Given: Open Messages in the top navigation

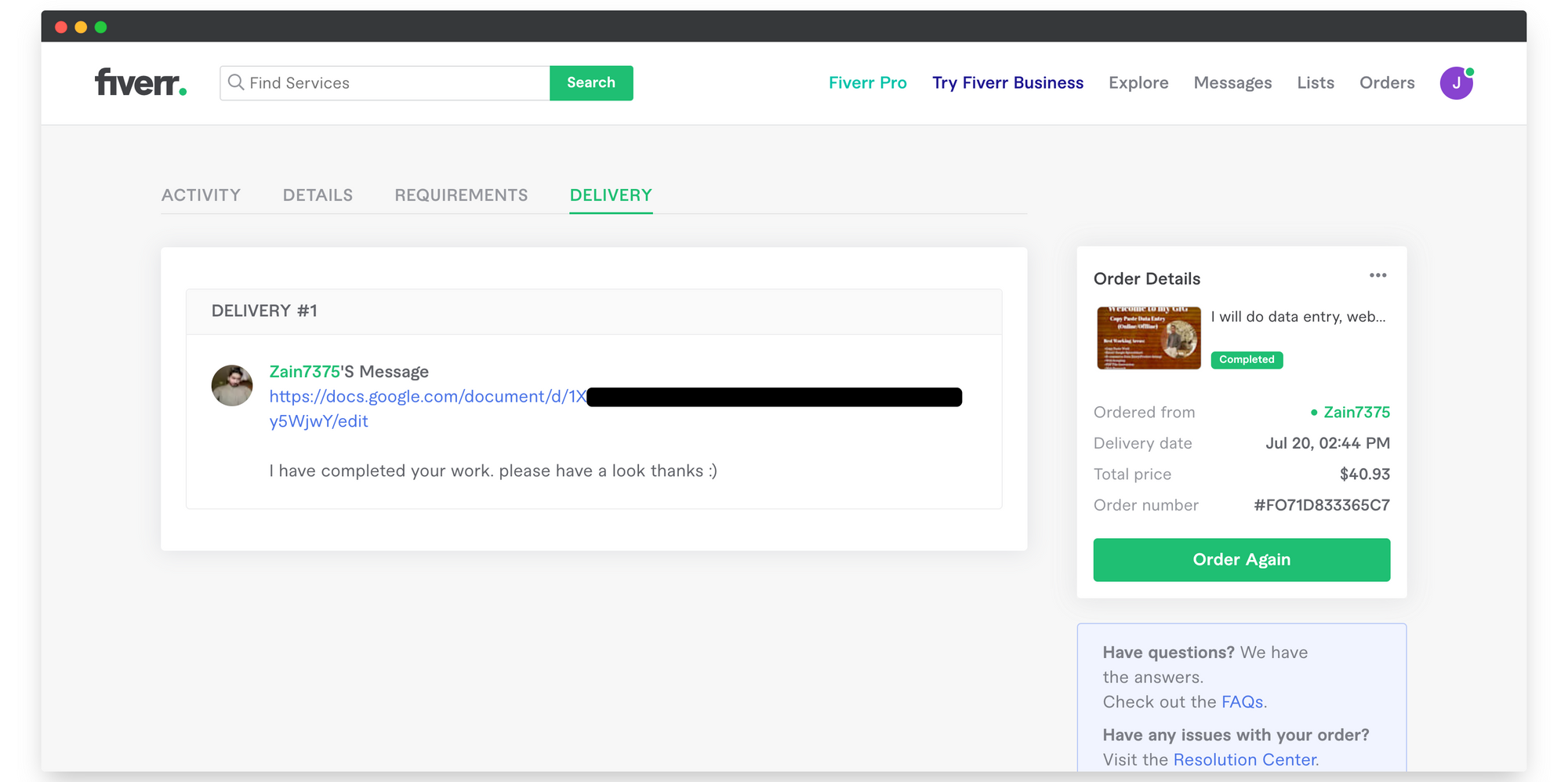Looking at the screenshot, I should click(x=1232, y=83).
